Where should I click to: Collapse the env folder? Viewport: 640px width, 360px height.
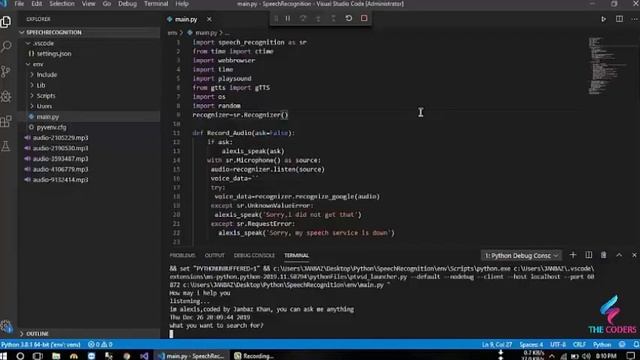pyautogui.click(x=28, y=64)
